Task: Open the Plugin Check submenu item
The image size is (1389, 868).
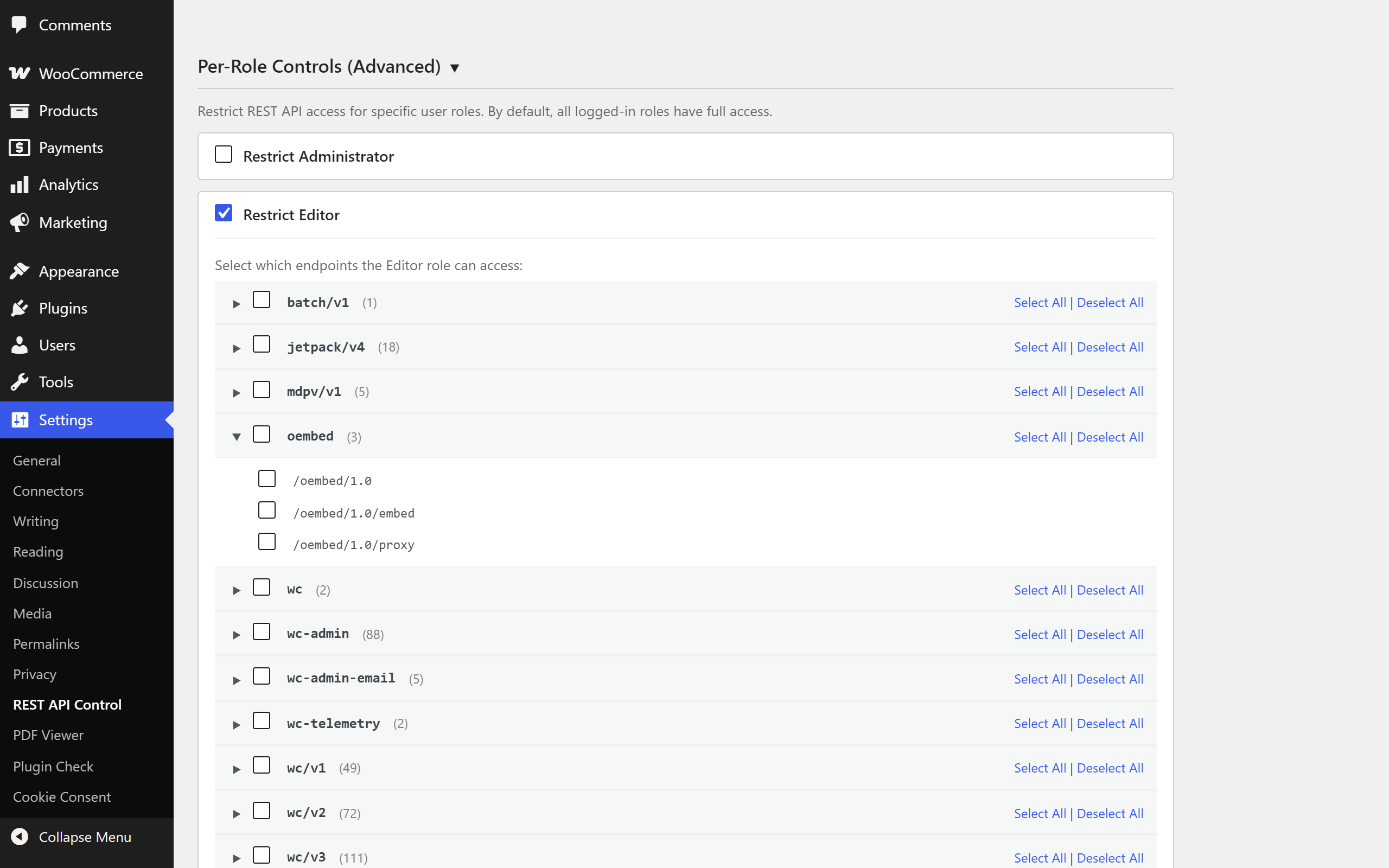Action: (53, 767)
